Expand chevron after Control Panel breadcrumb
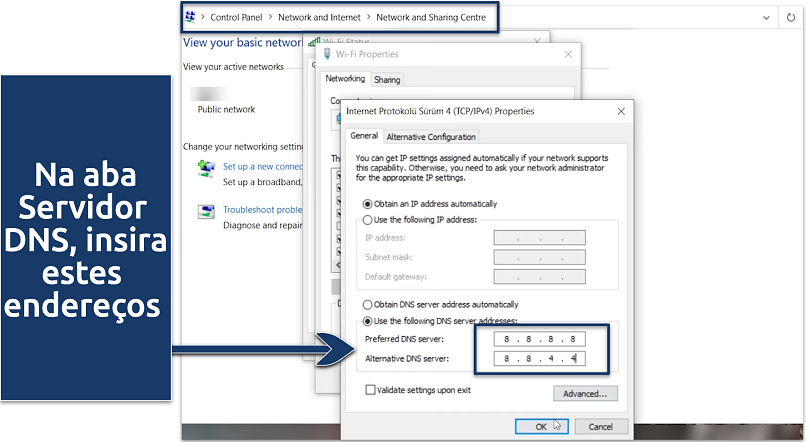The image size is (806, 442). 270,17
